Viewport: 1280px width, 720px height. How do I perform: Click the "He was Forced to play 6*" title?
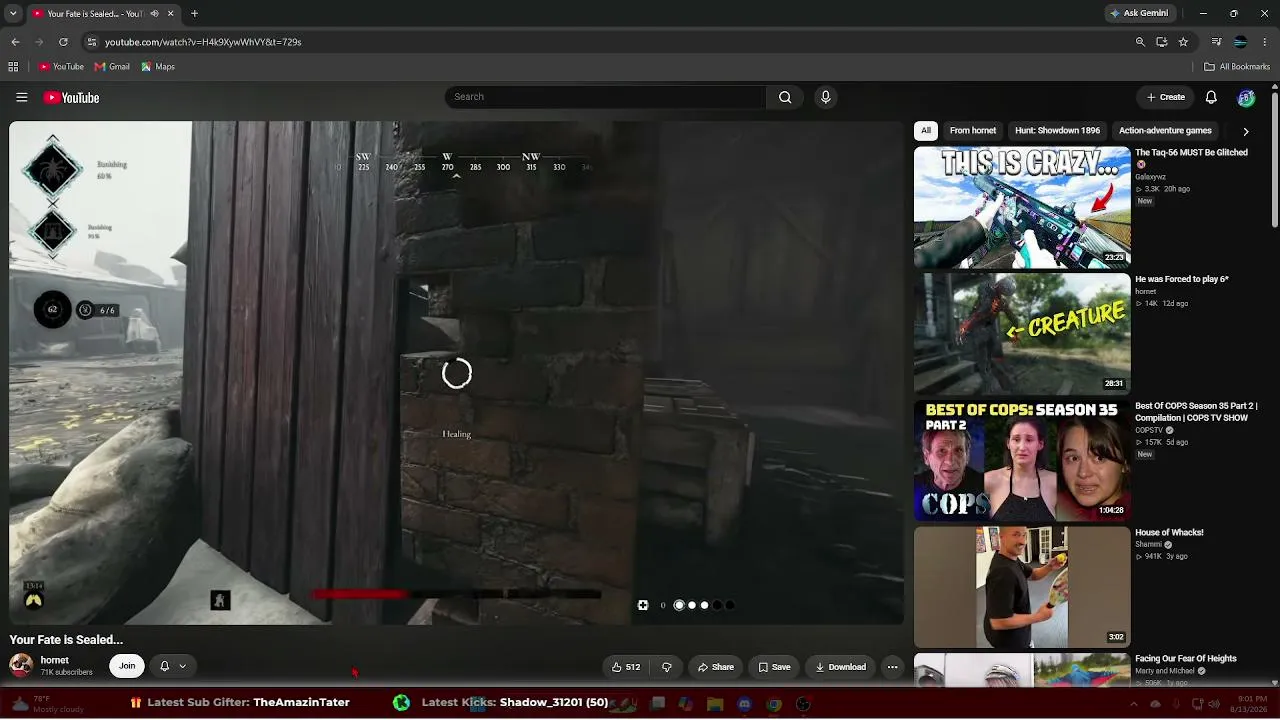pos(1182,279)
